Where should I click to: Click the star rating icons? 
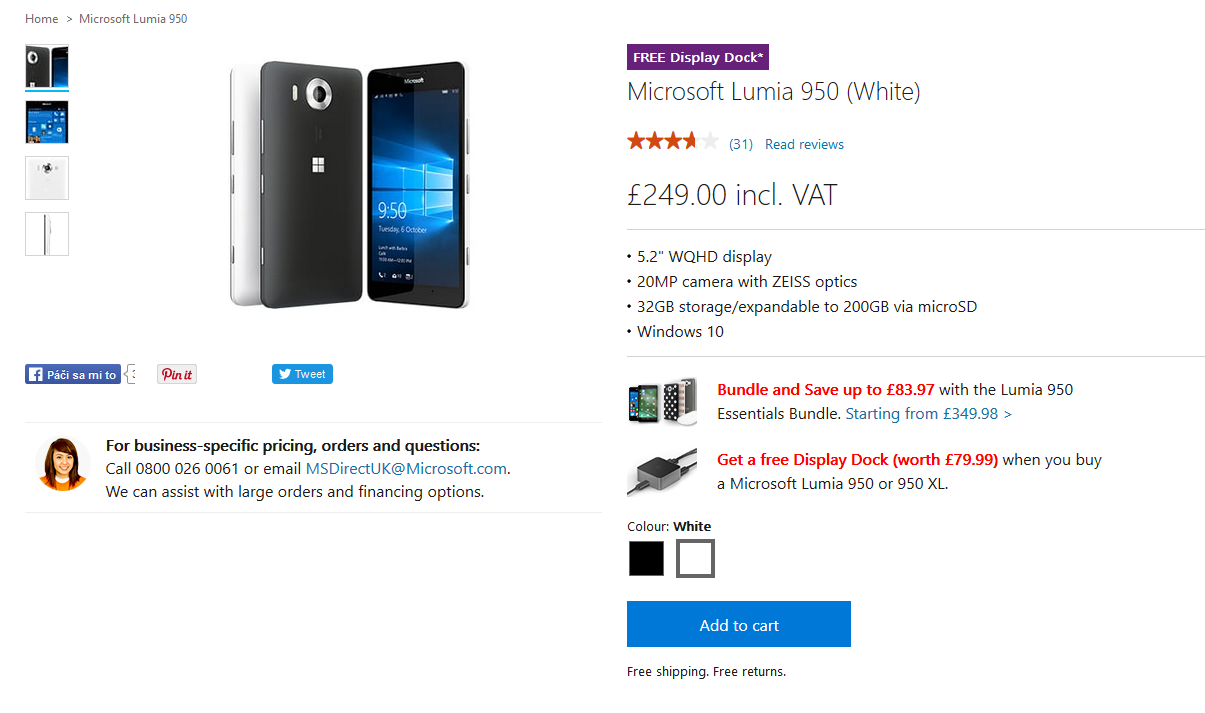673,141
